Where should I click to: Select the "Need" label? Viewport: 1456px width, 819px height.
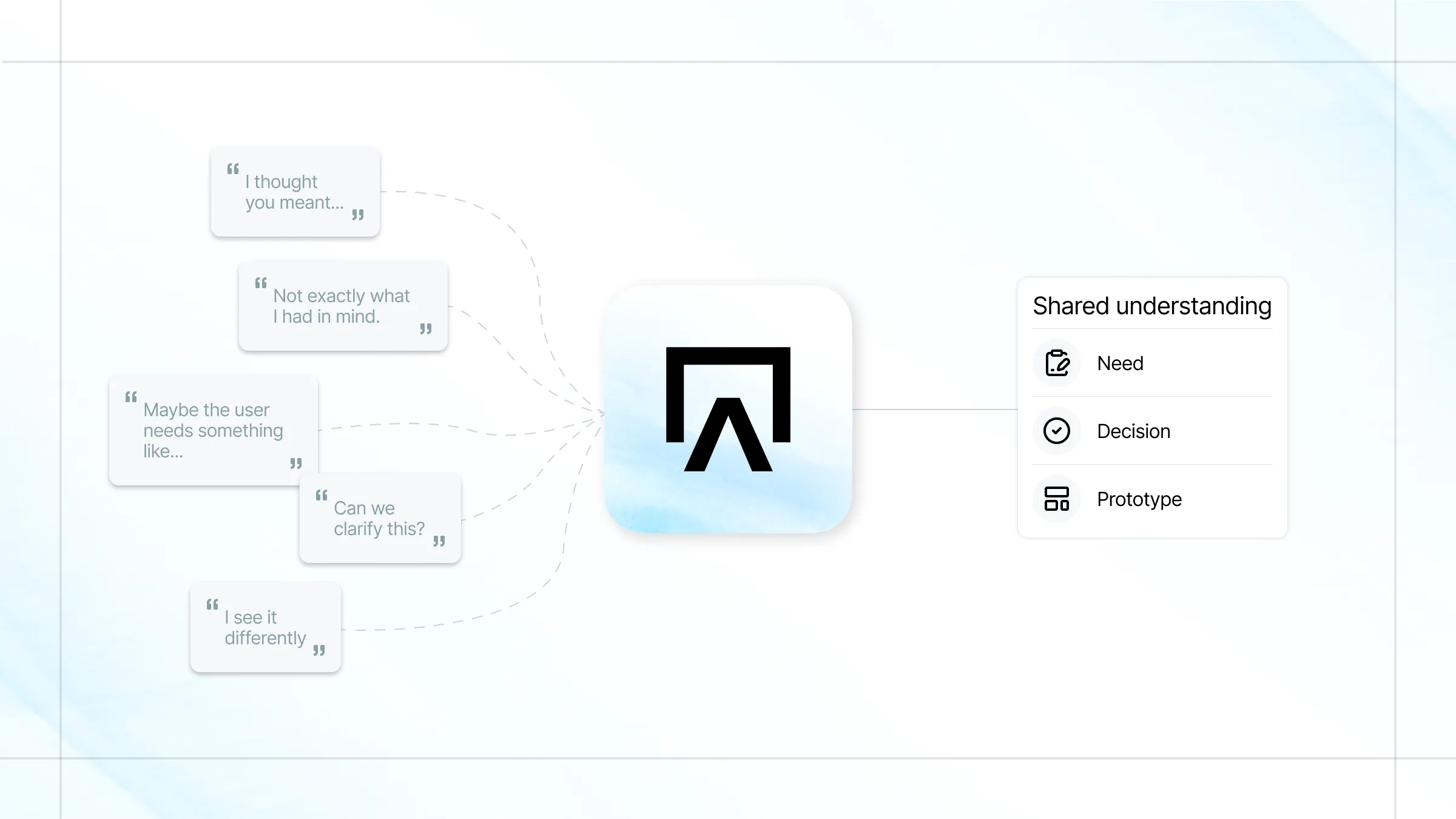(x=1120, y=363)
